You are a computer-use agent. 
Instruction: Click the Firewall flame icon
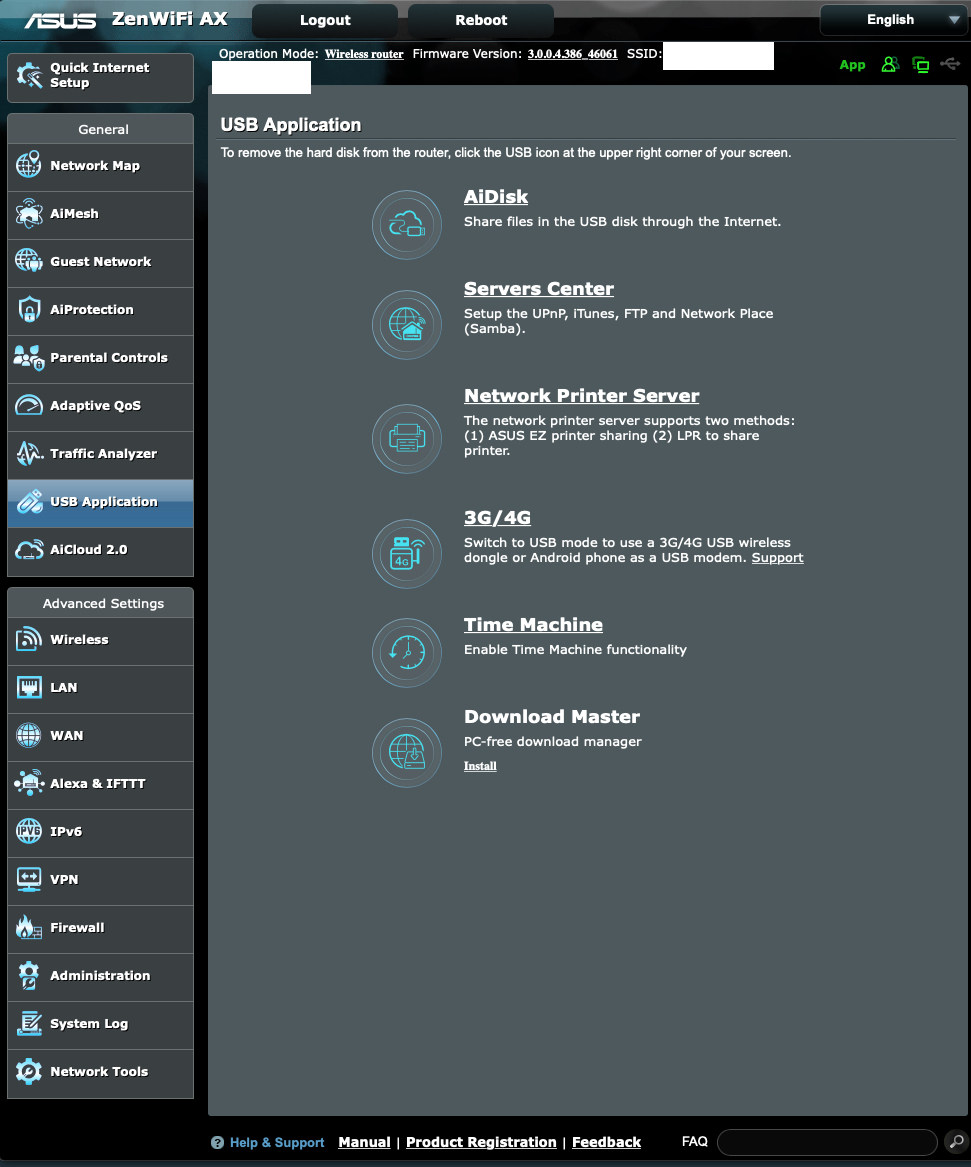pyautogui.click(x=29, y=927)
